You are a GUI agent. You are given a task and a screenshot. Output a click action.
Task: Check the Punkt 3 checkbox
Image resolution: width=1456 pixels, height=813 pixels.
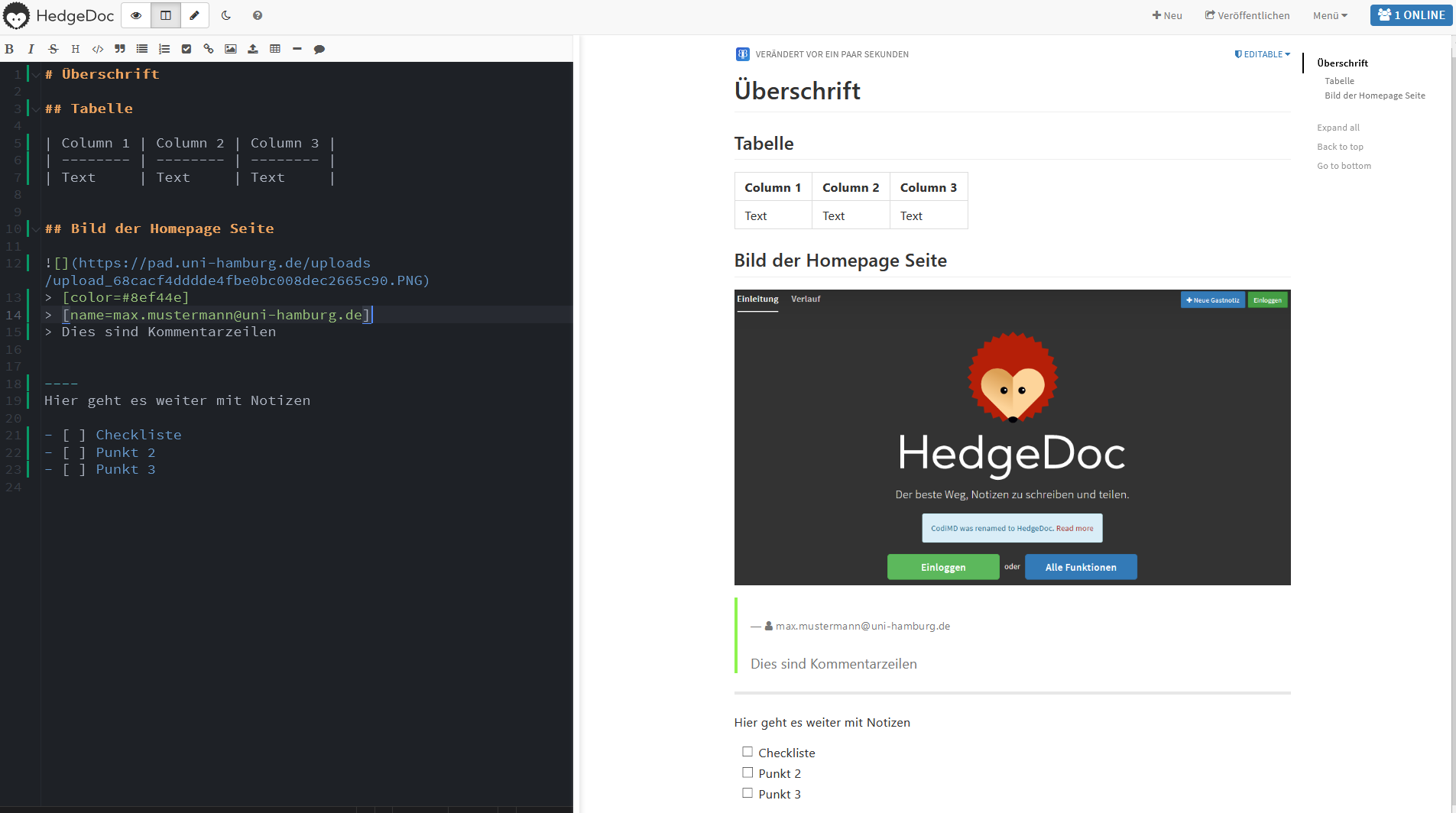pyautogui.click(x=747, y=793)
